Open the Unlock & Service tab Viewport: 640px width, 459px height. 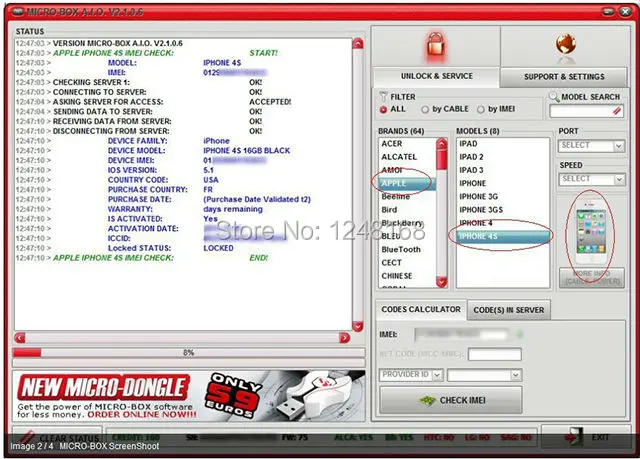(x=436, y=76)
